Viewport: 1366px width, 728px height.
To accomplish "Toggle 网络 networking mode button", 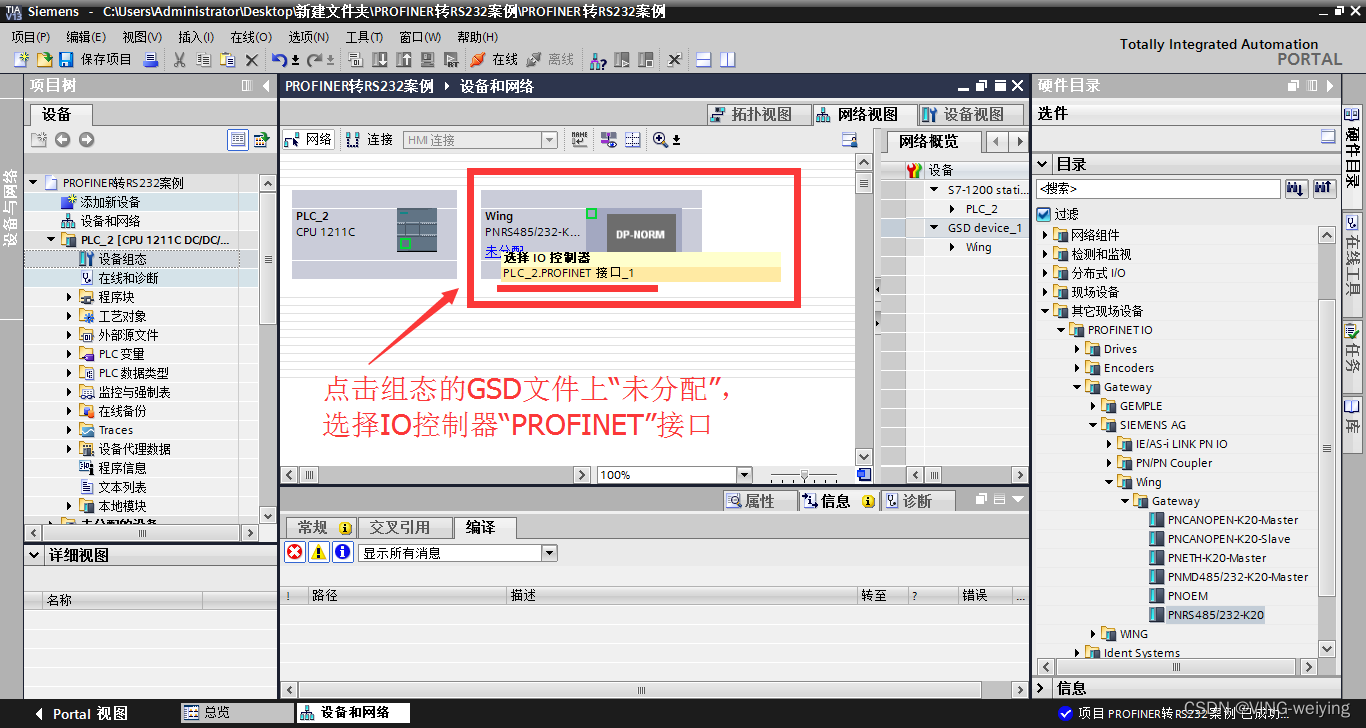I will [309, 140].
